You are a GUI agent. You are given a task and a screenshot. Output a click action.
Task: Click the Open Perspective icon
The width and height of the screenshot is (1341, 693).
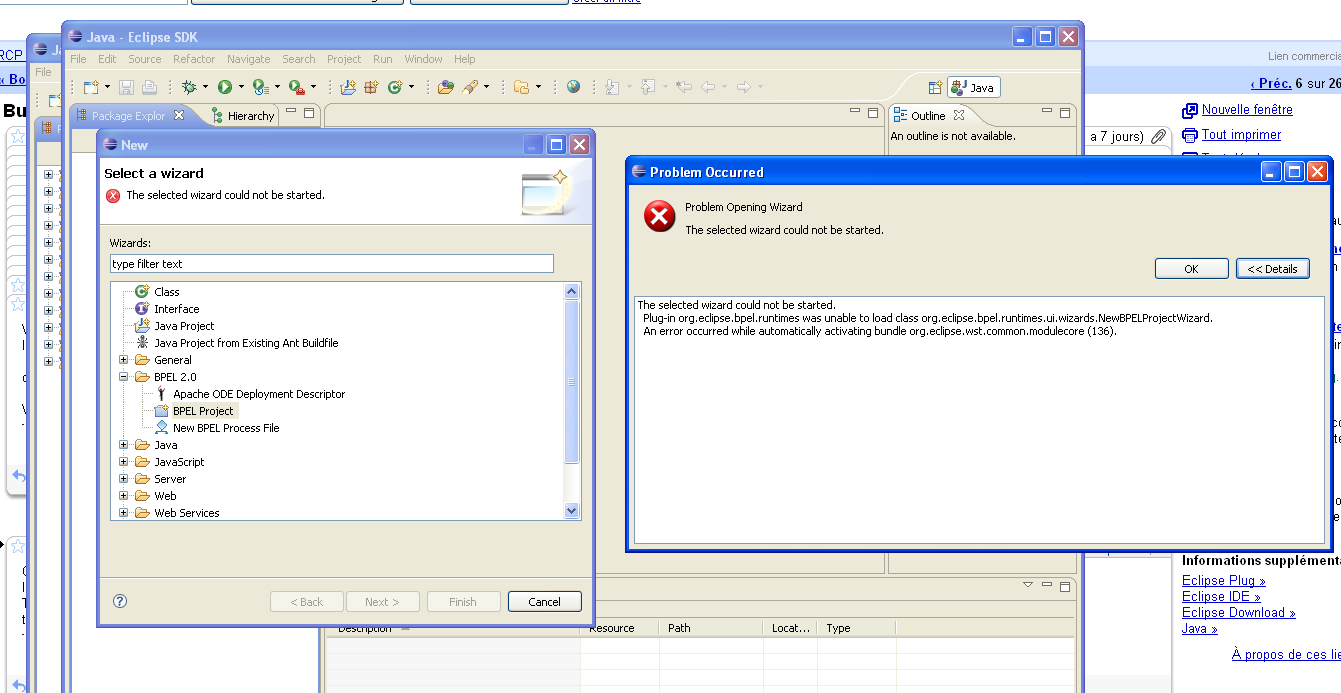(x=935, y=88)
